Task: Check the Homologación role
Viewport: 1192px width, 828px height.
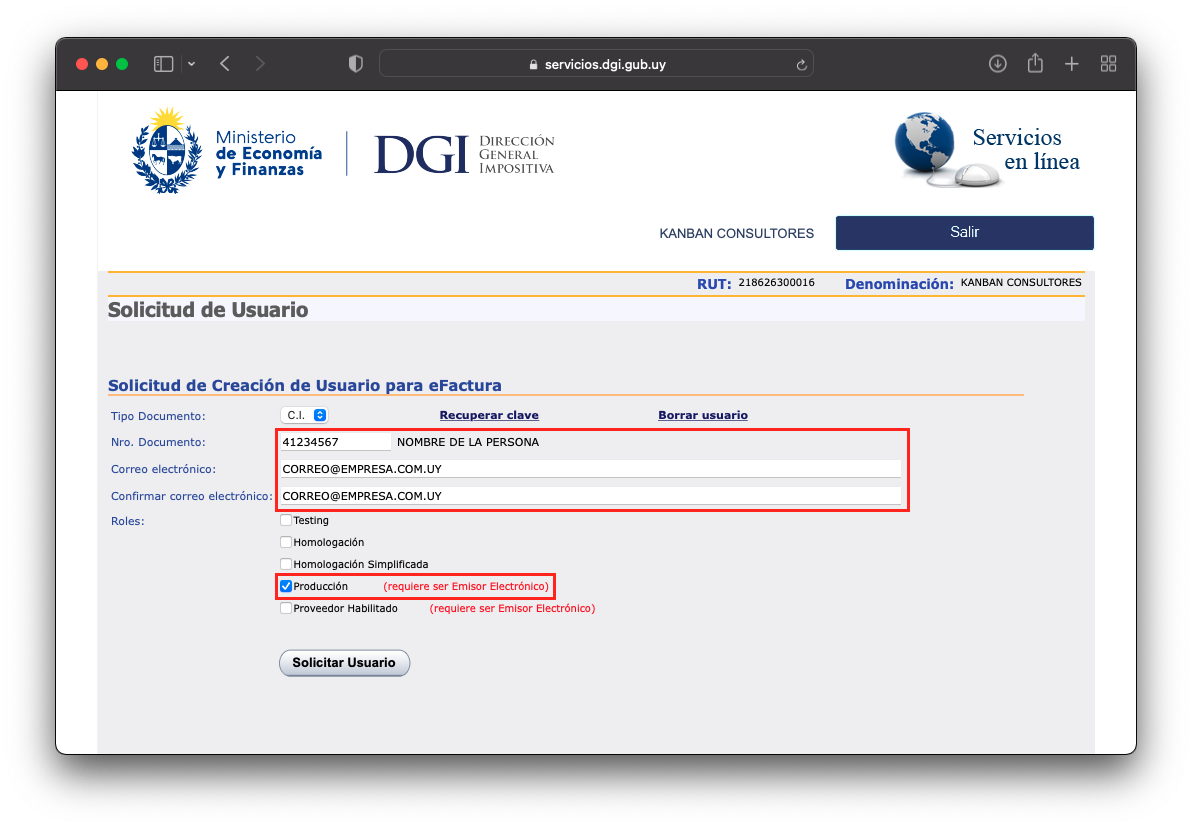Action: [286, 542]
